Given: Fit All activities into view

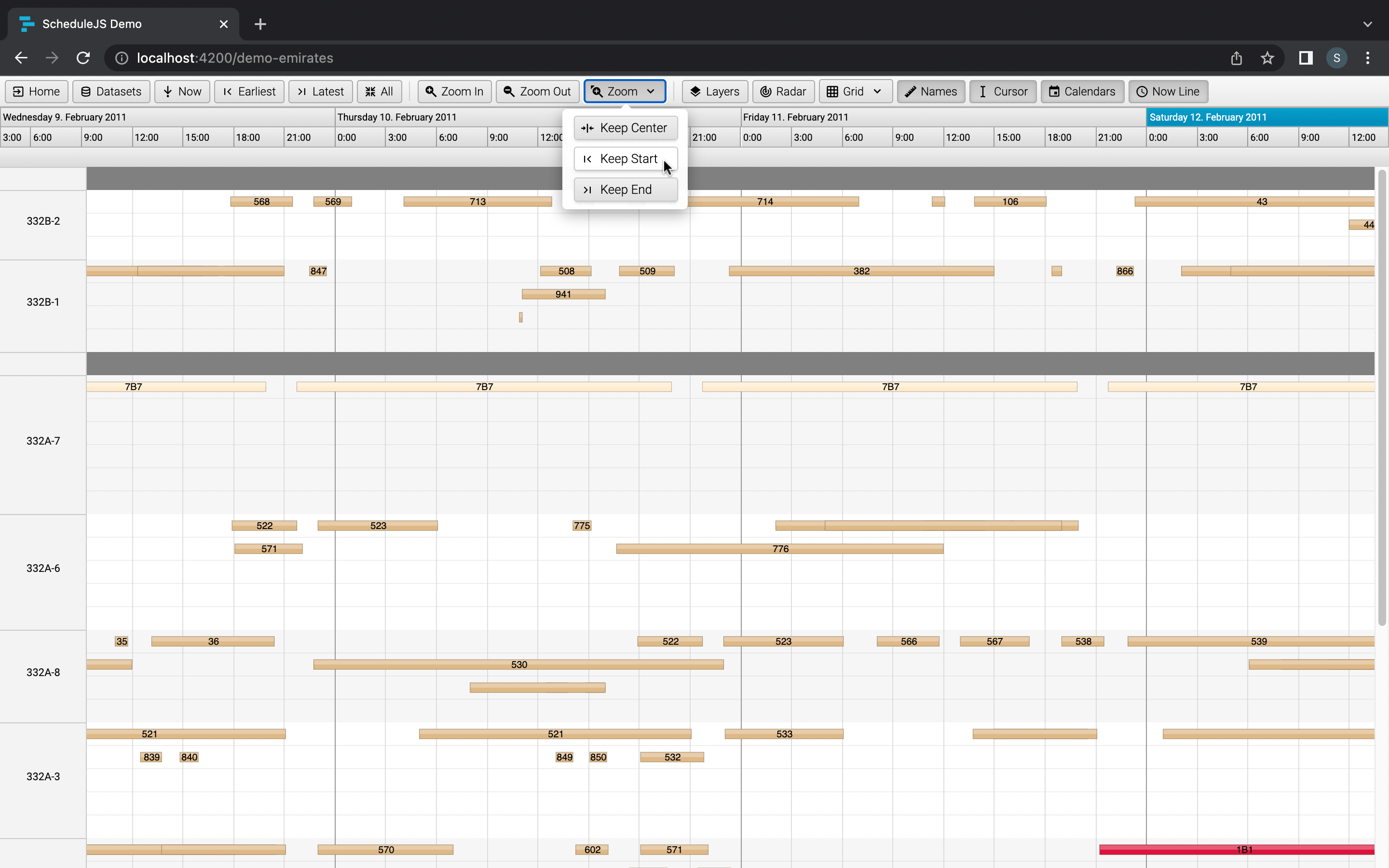Looking at the screenshot, I should [x=379, y=91].
